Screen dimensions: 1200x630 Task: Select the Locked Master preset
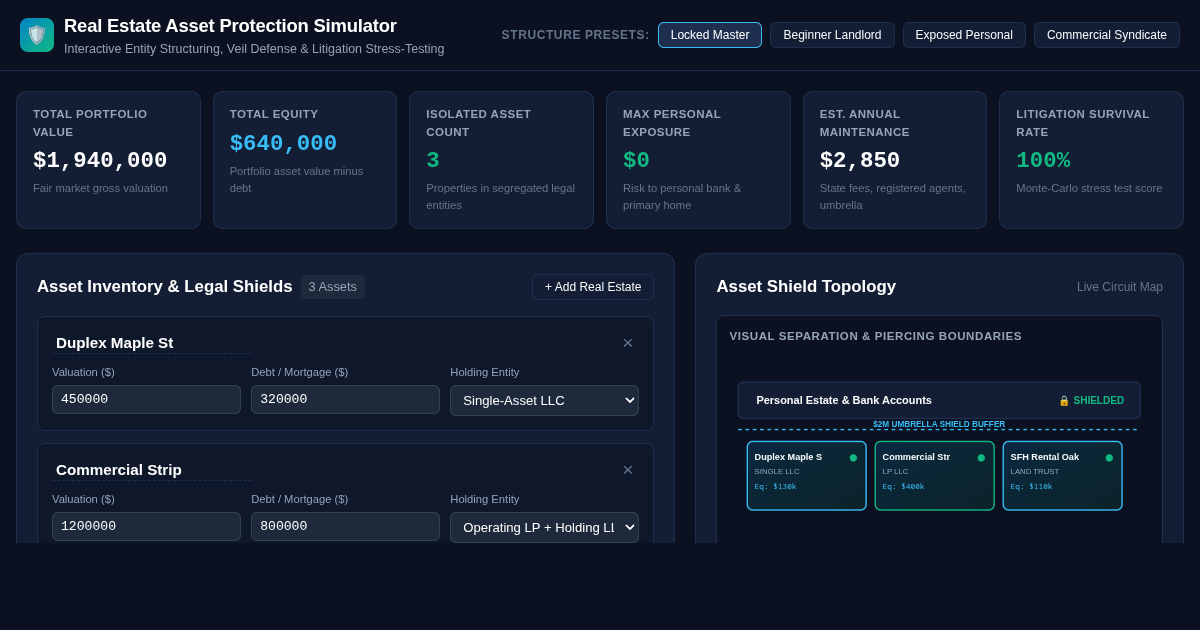[x=710, y=35]
